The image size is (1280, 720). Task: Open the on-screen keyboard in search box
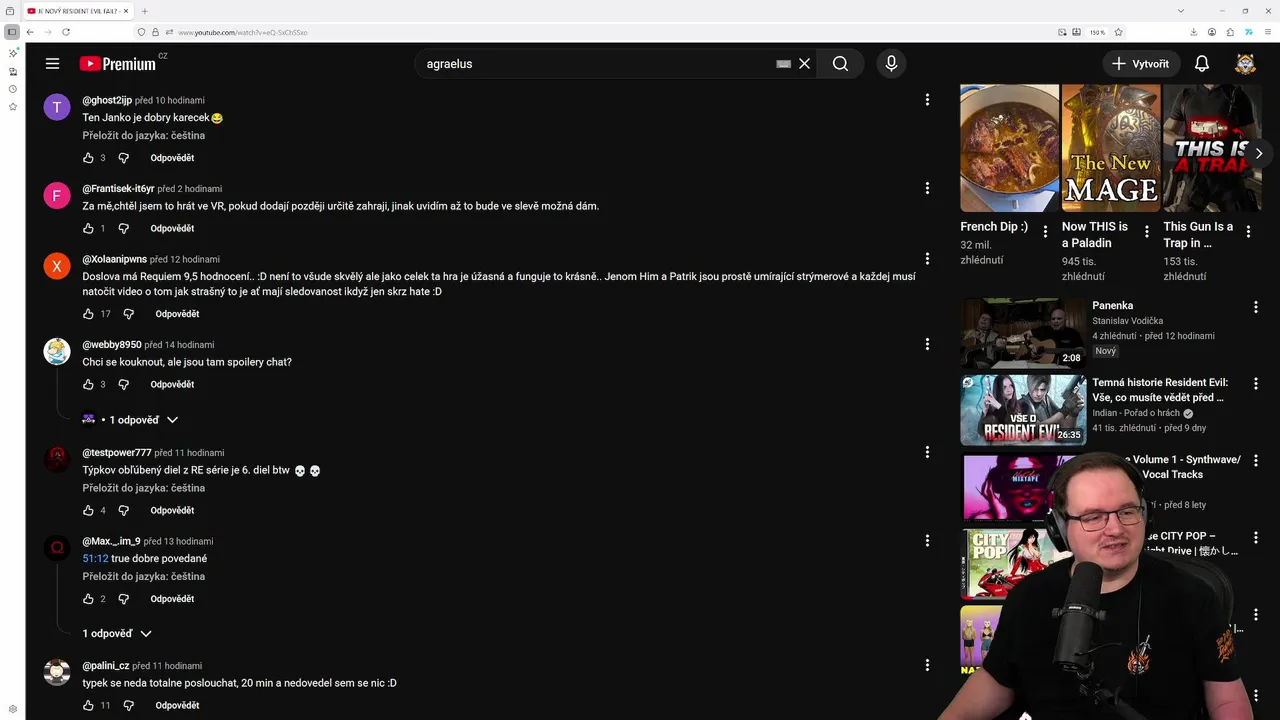point(784,64)
